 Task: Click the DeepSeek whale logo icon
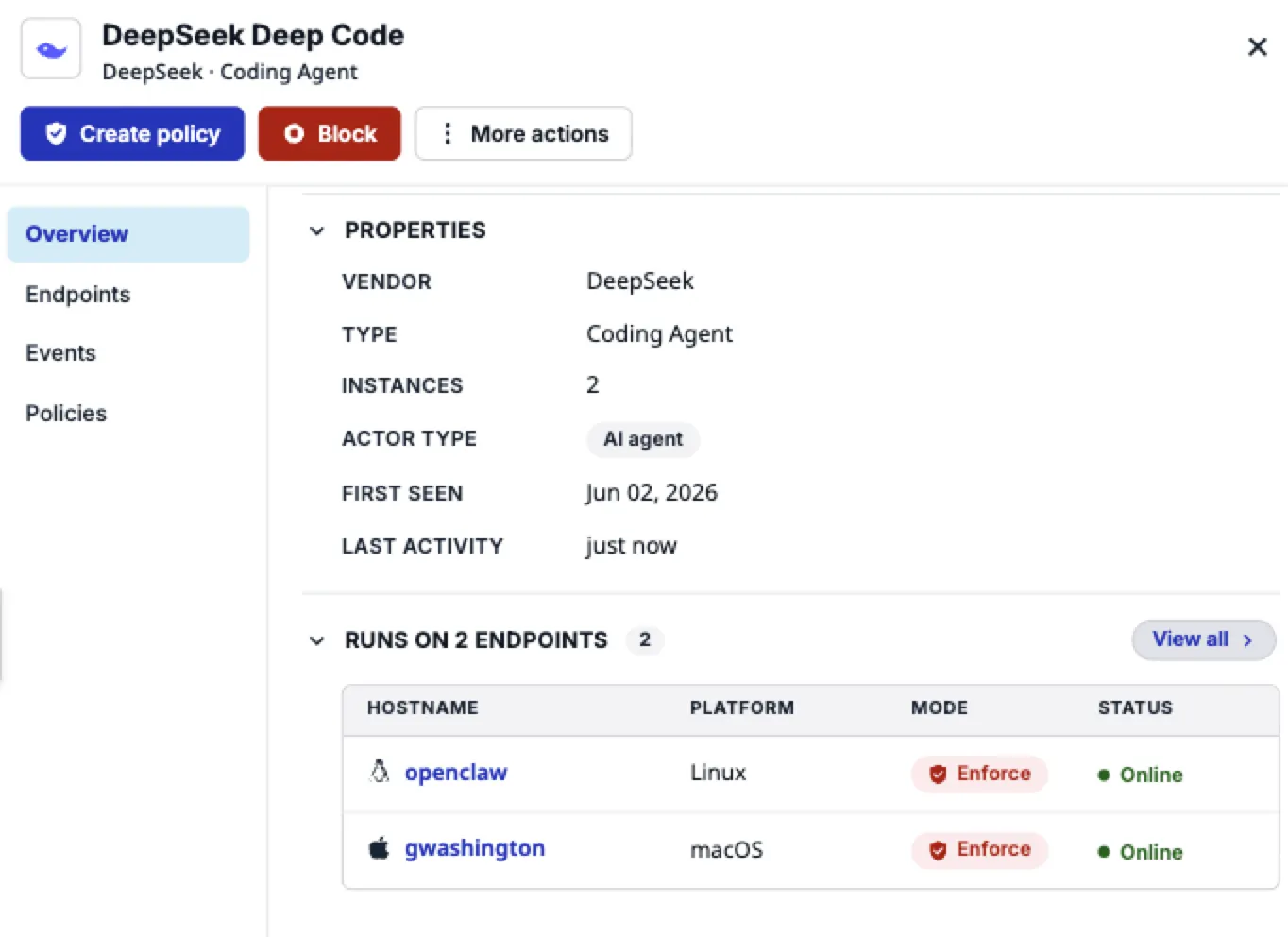51,49
